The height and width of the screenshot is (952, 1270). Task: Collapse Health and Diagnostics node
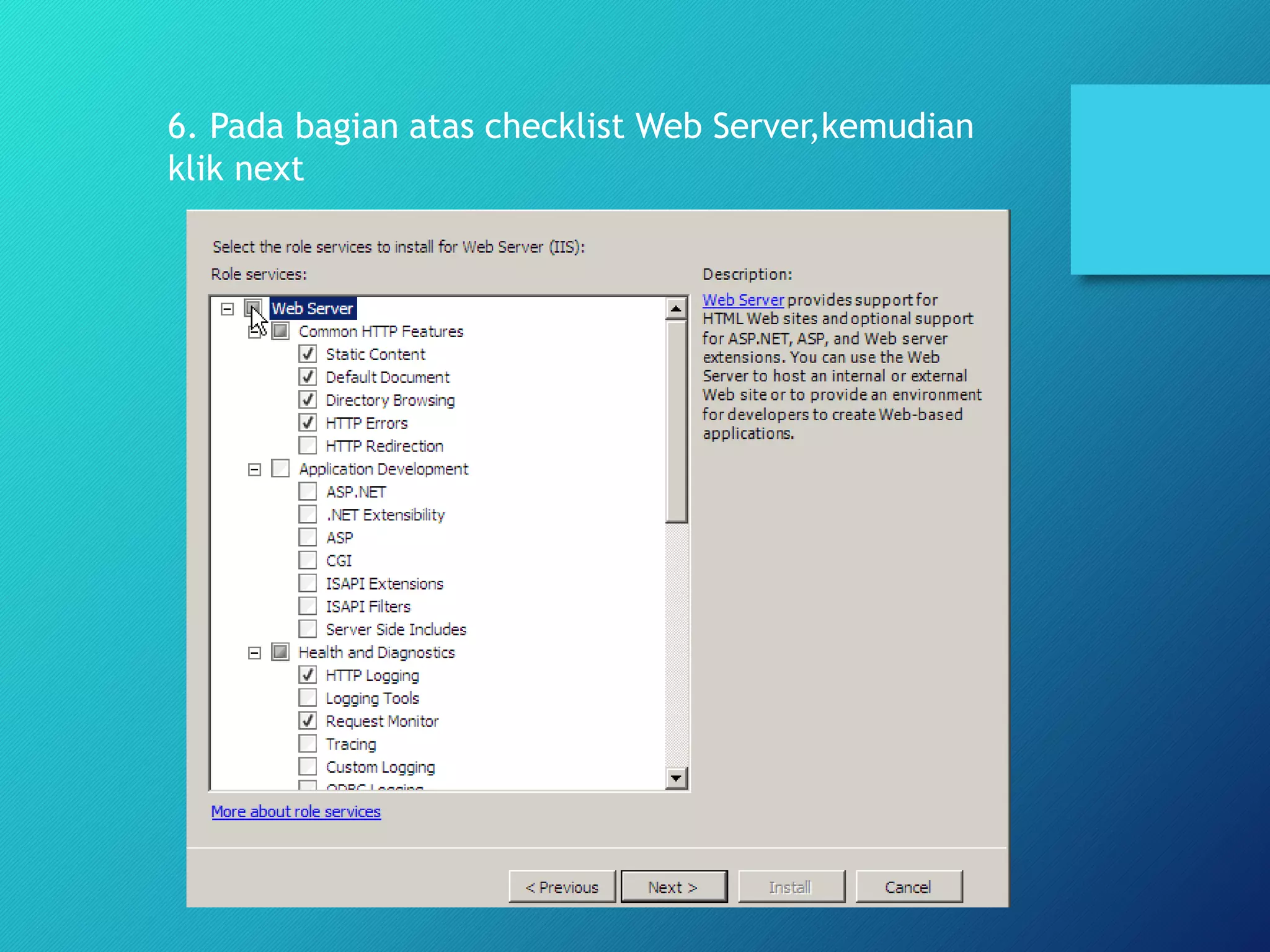254,653
